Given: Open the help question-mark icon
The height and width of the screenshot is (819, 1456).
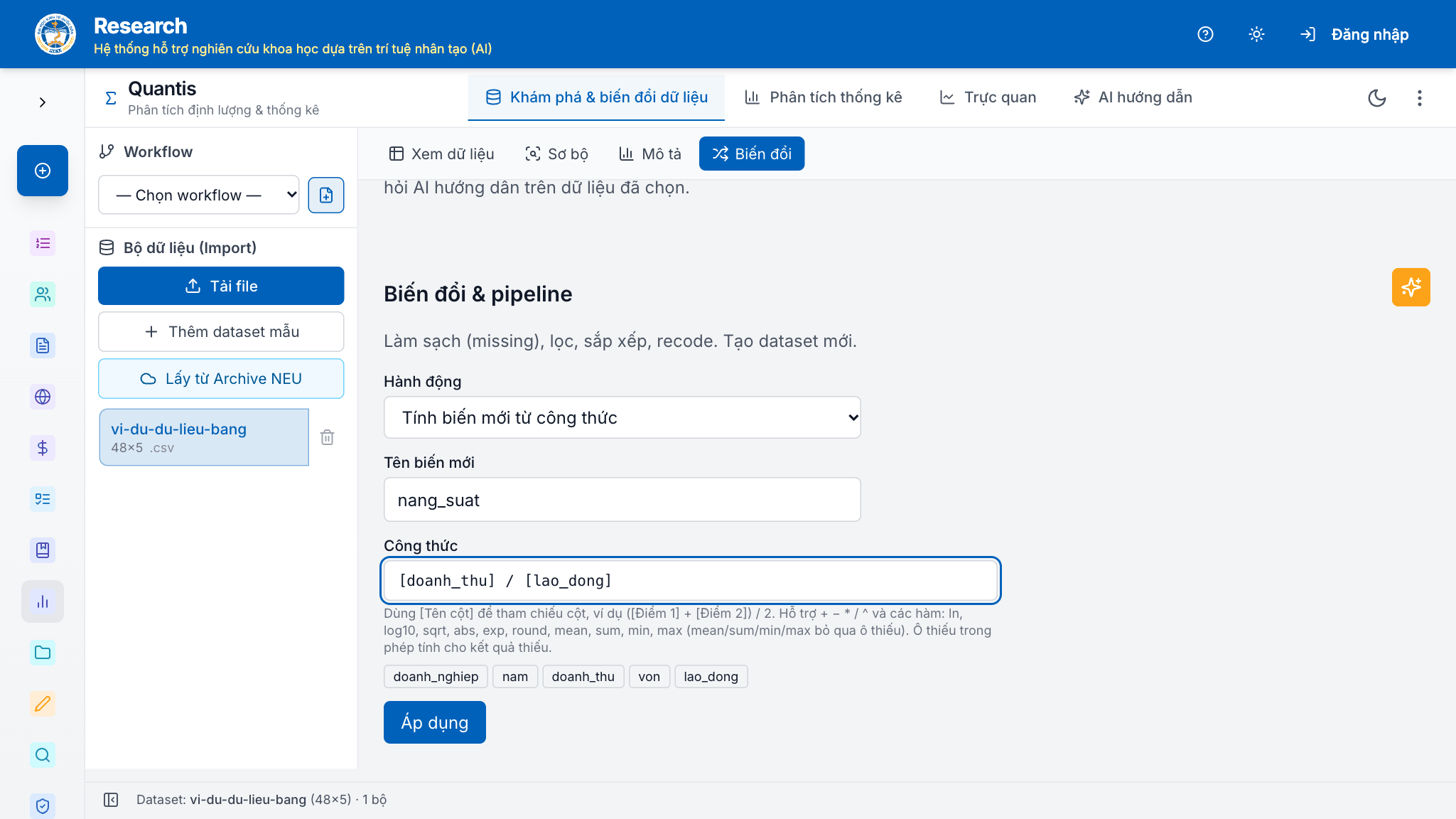Looking at the screenshot, I should (1205, 34).
